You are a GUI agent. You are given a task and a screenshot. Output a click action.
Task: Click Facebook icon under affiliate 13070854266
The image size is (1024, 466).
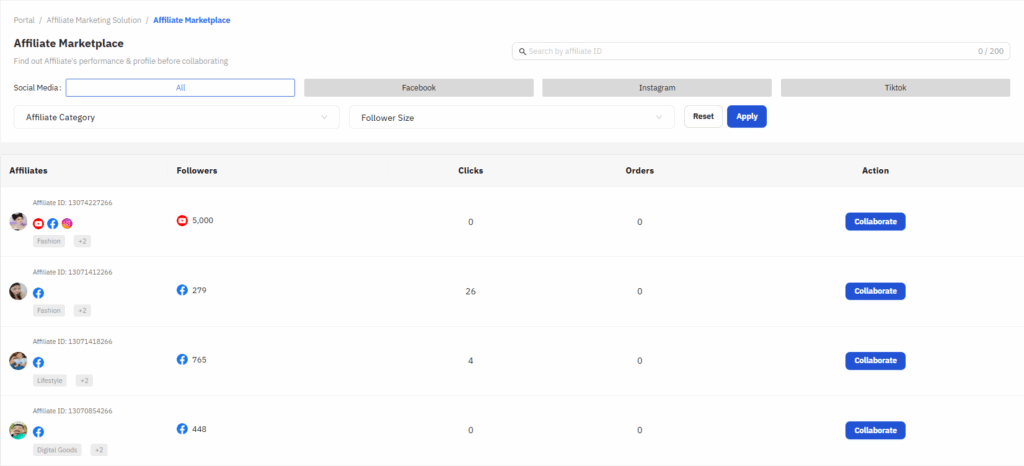coord(39,432)
